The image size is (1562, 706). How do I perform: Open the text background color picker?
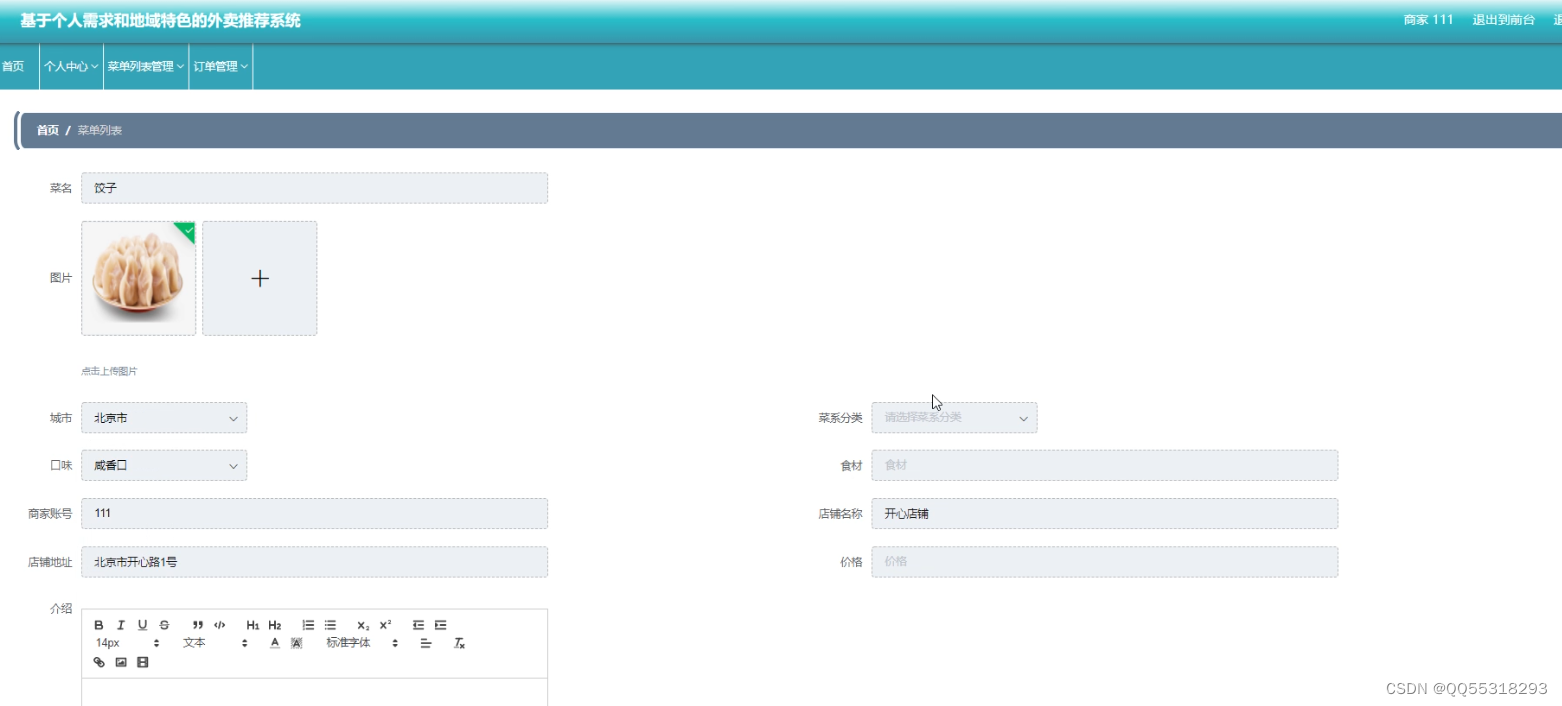(x=297, y=643)
